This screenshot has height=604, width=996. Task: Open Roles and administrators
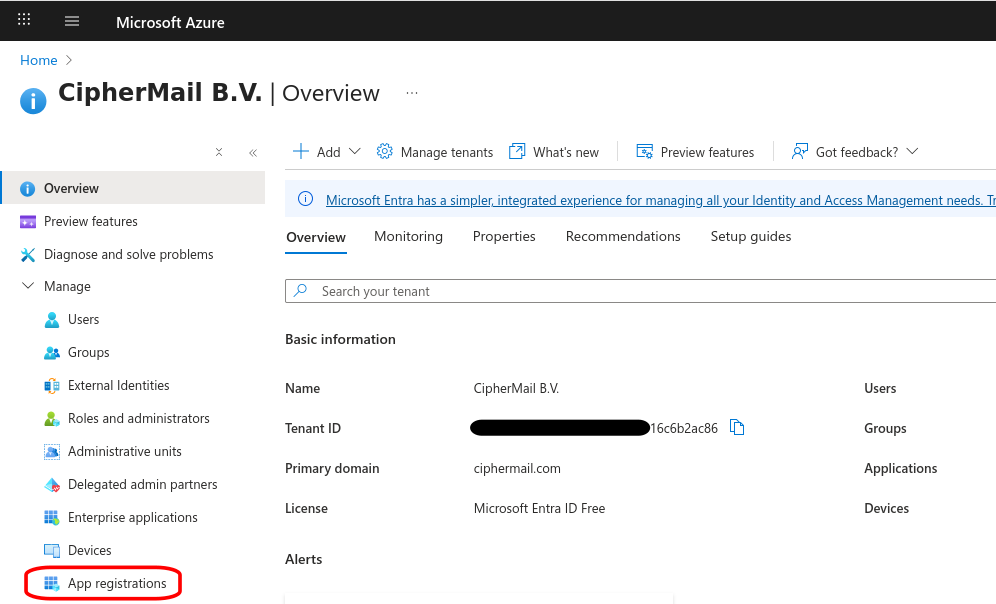coord(139,418)
